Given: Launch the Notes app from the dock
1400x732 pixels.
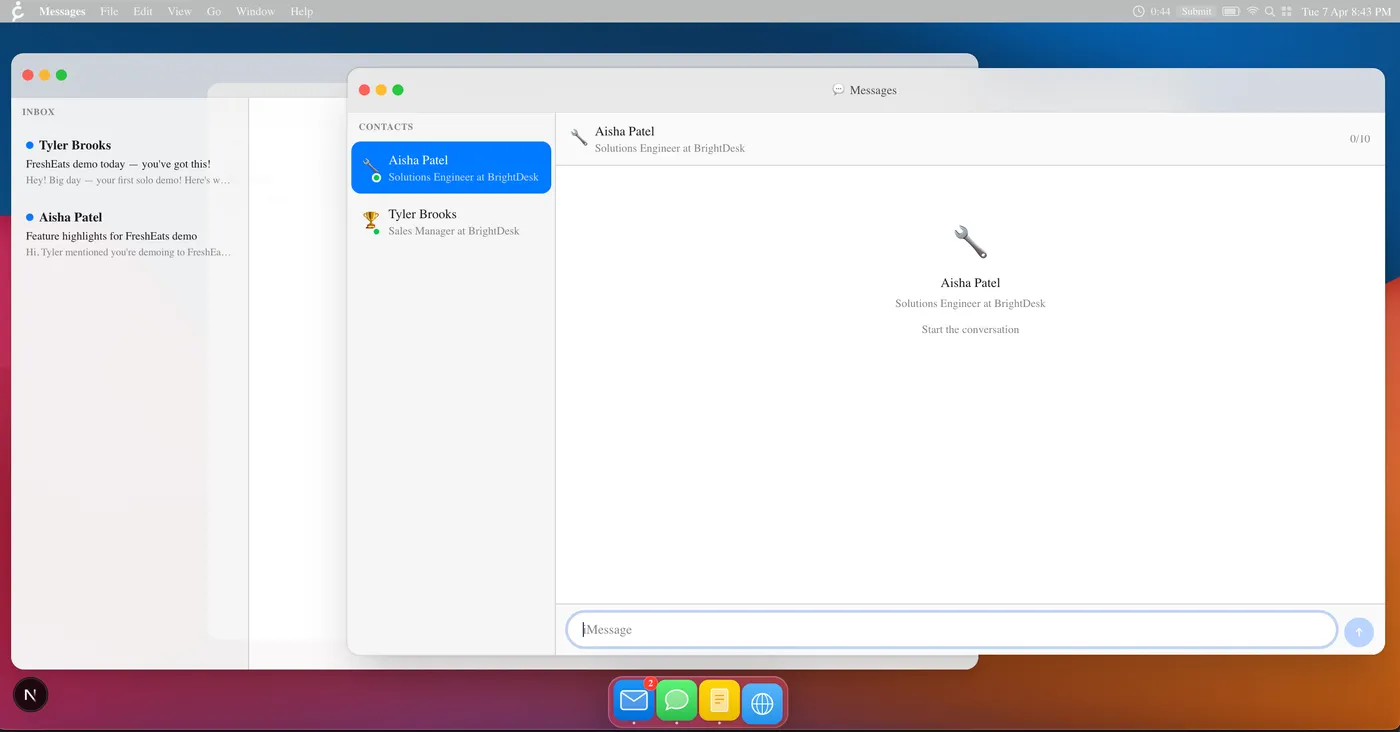Looking at the screenshot, I should click(719, 701).
